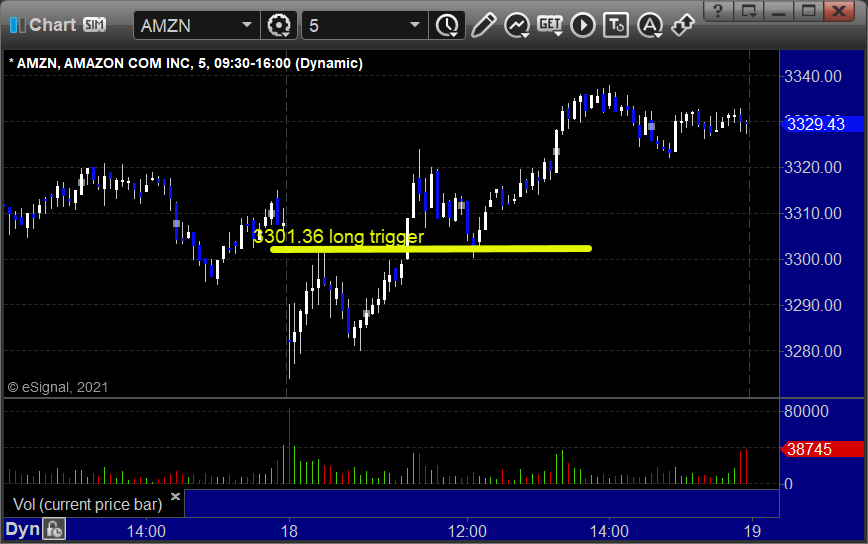Click the 3340.00 price axis label

pos(813,76)
